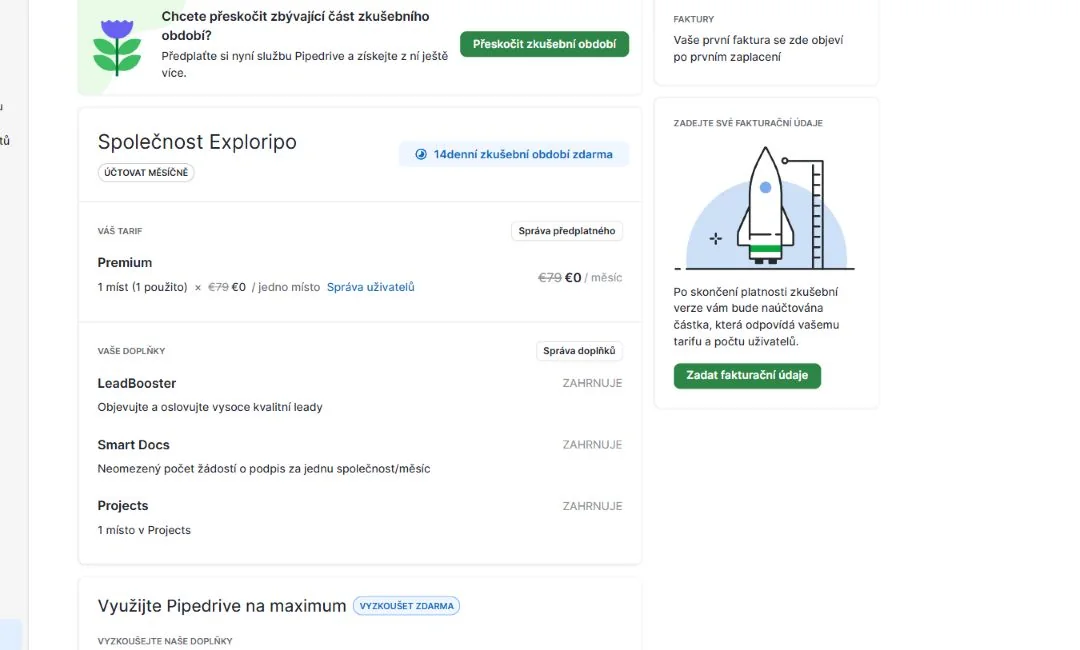Viewport: 1080px width, 650px height.
Task: Click the ÚČTOVAT MĚSÍČNĚ tag
Action: pos(146,172)
